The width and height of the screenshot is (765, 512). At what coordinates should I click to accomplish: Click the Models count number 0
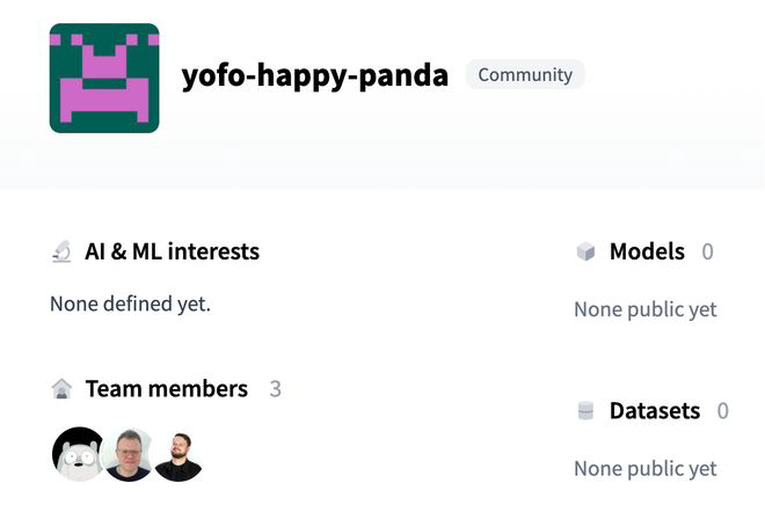pyautogui.click(x=707, y=252)
